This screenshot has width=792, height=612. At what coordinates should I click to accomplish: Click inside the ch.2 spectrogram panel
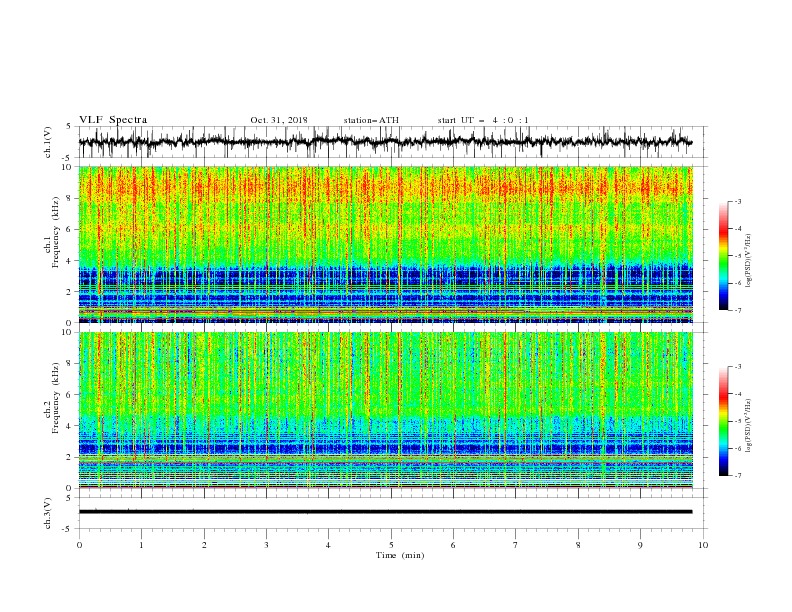click(x=385, y=410)
